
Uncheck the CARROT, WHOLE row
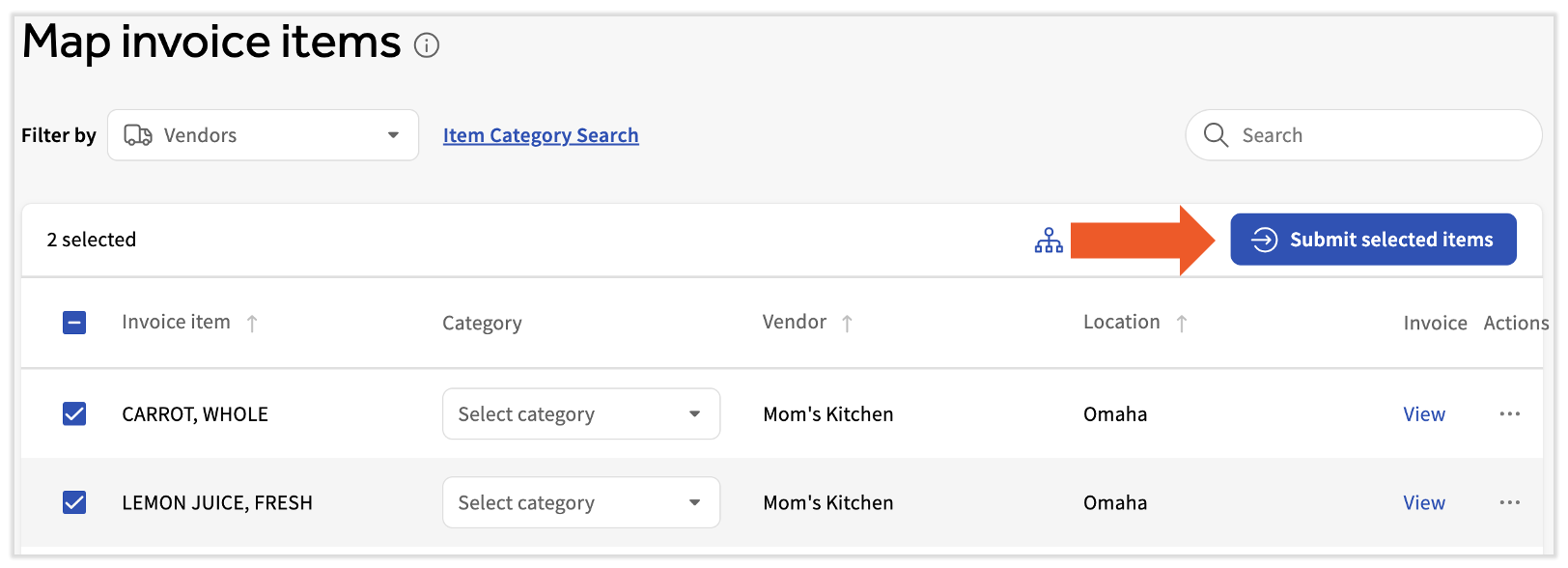(x=74, y=413)
